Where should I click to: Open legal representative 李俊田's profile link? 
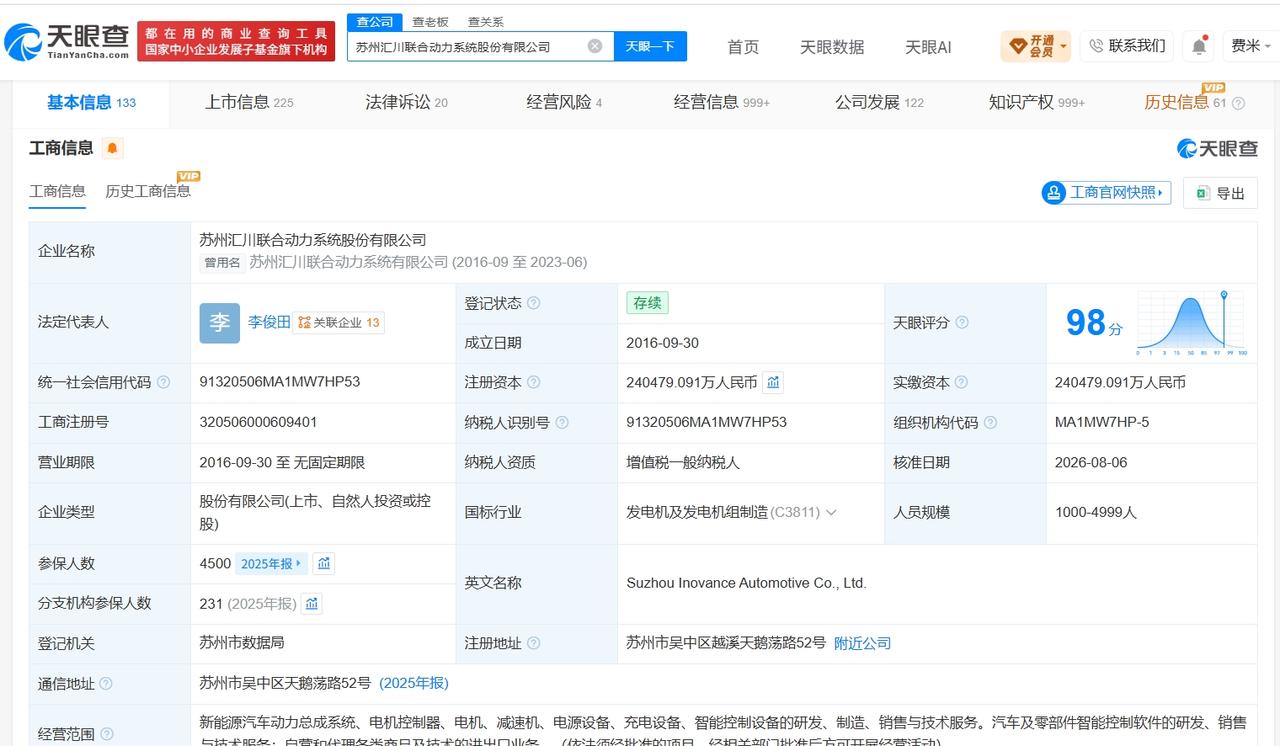269,322
